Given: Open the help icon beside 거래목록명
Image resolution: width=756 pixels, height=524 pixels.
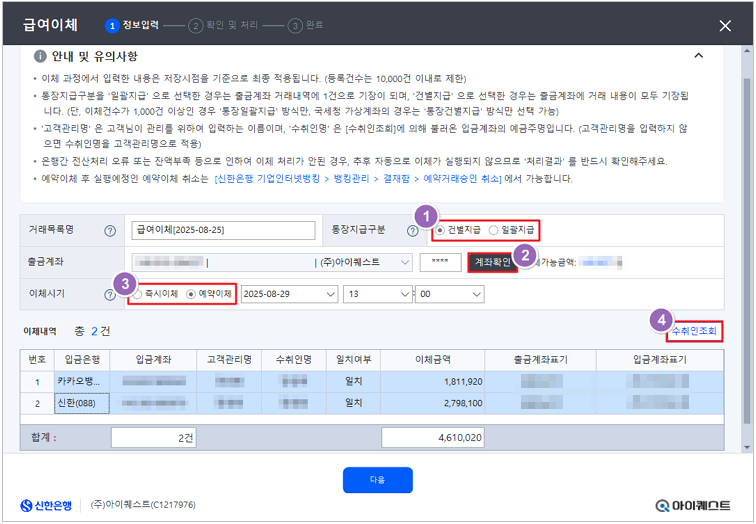Looking at the screenshot, I should 110,231.
